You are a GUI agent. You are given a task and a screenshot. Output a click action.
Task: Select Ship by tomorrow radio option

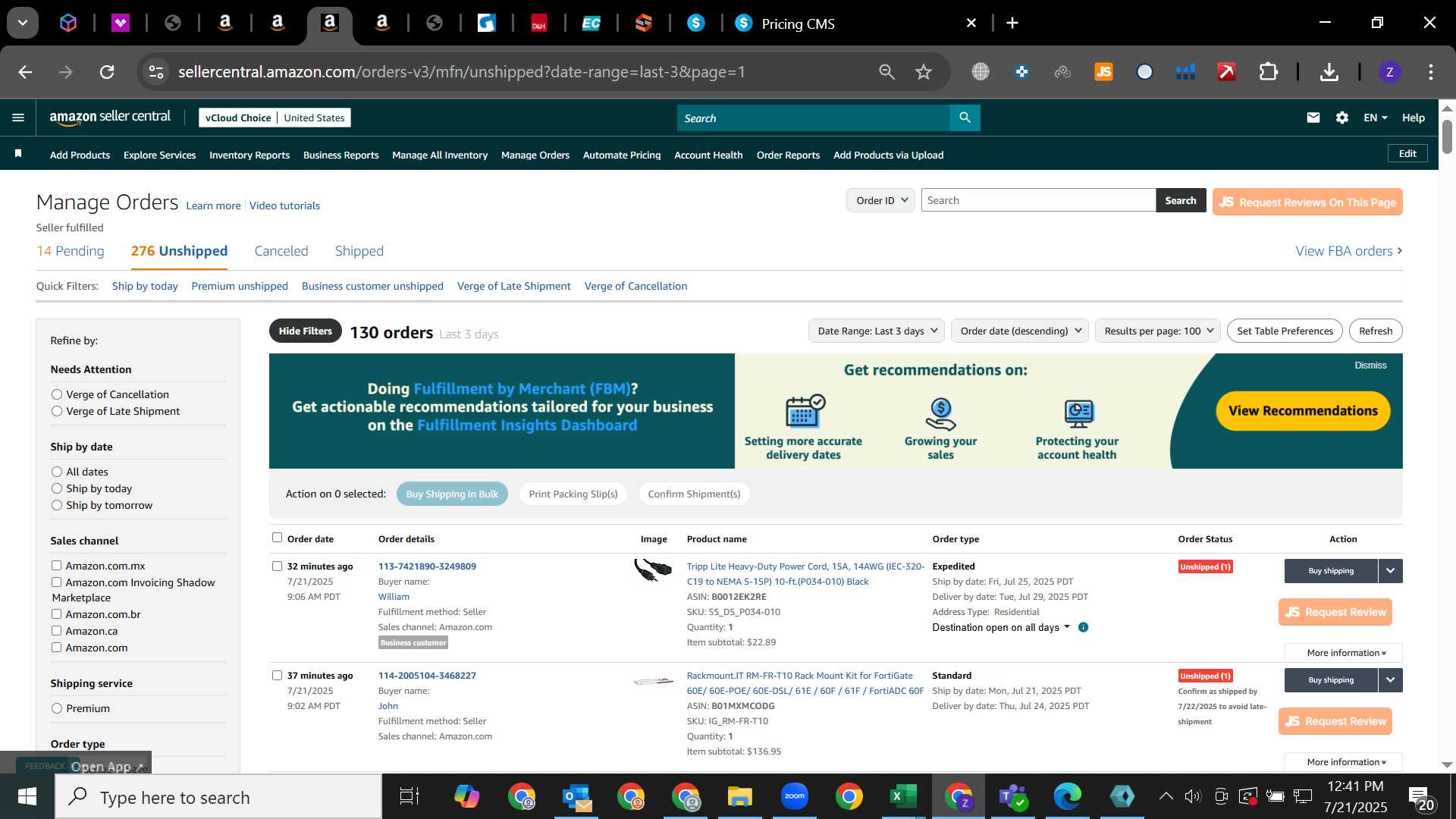(x=57, y=505)
